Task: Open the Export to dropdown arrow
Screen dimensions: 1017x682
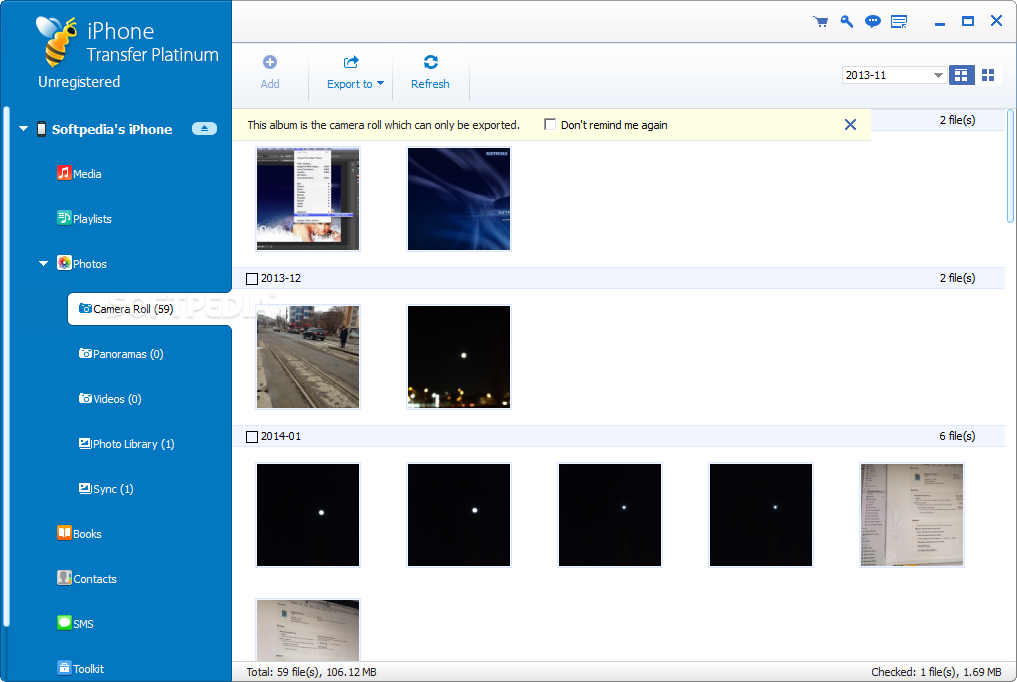Action: coord(380,83)
